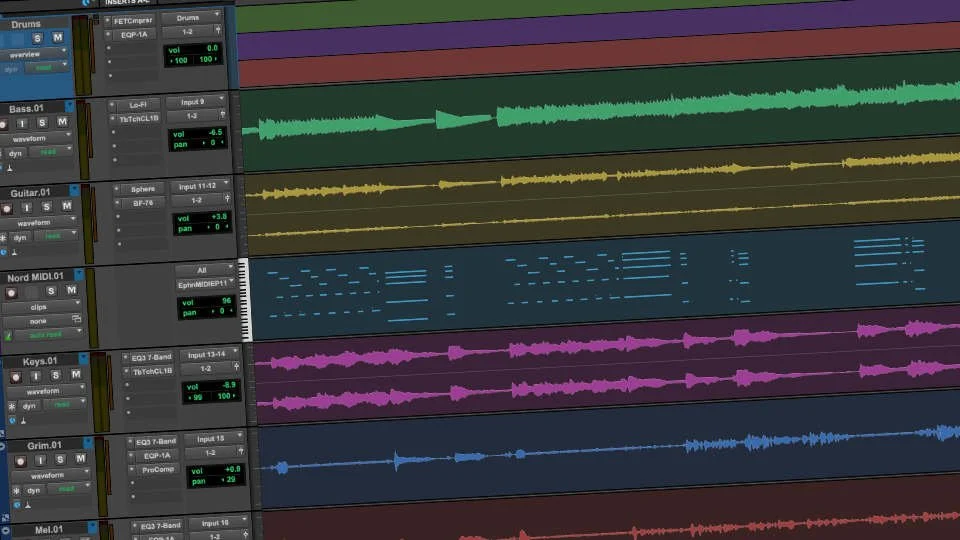Mute the Keys.01 track
Image resolution: width=960 pixels, height=540 pixels.
75,374
